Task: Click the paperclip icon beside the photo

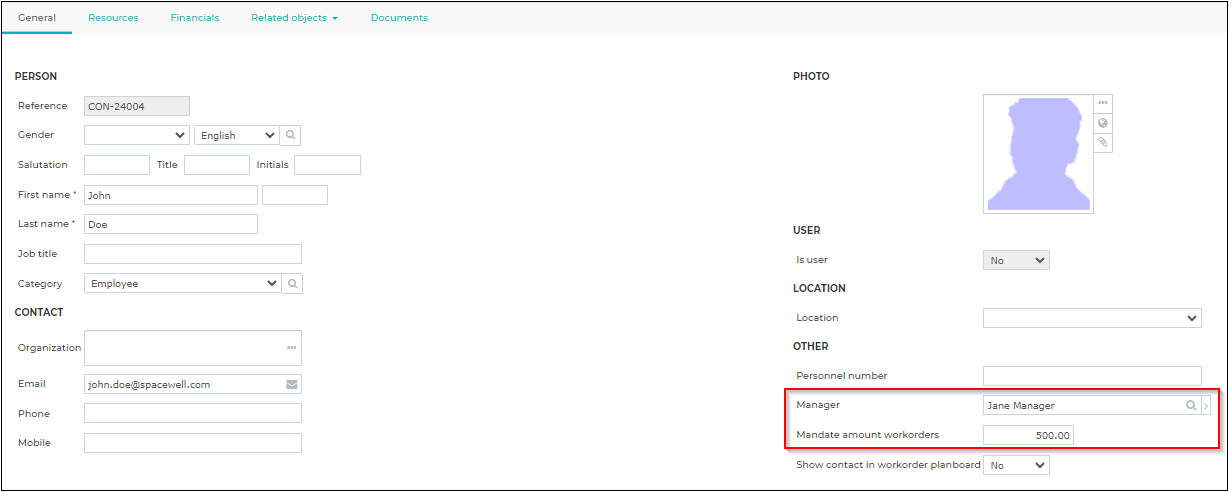Action: (1103, 143)
